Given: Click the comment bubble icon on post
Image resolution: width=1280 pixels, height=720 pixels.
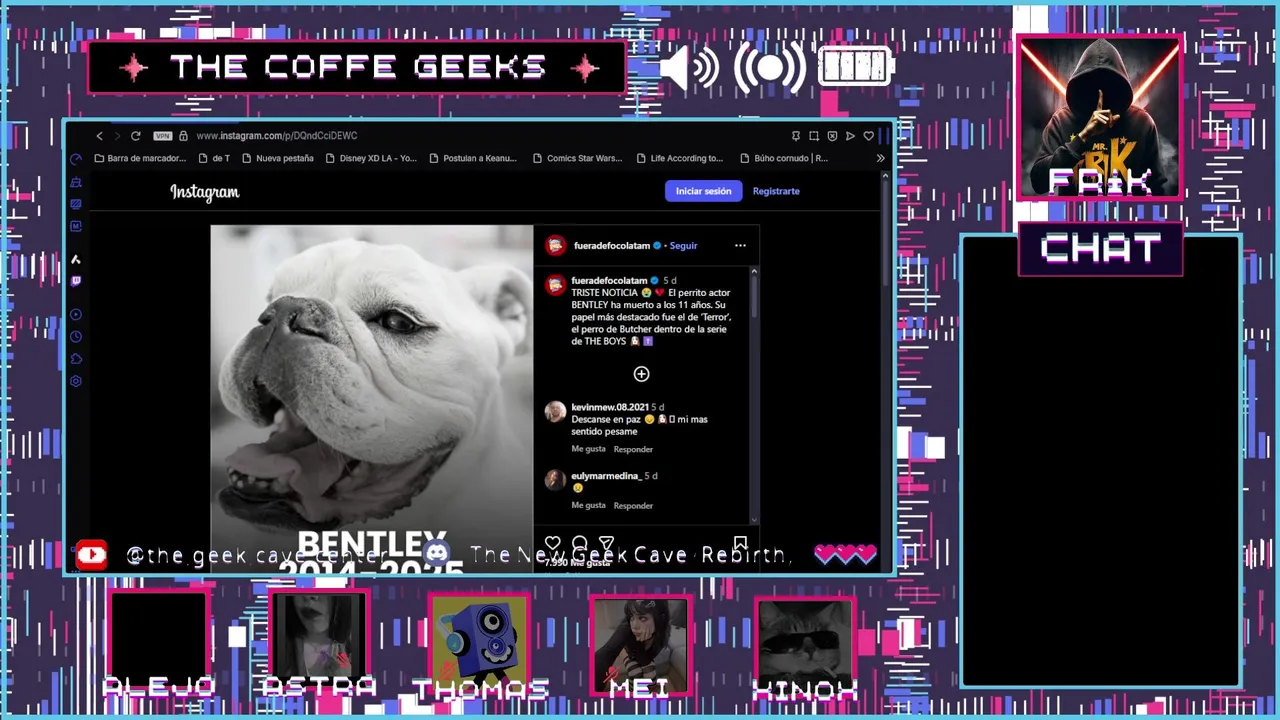Looking at the screenshot, I should coord(579,544).
